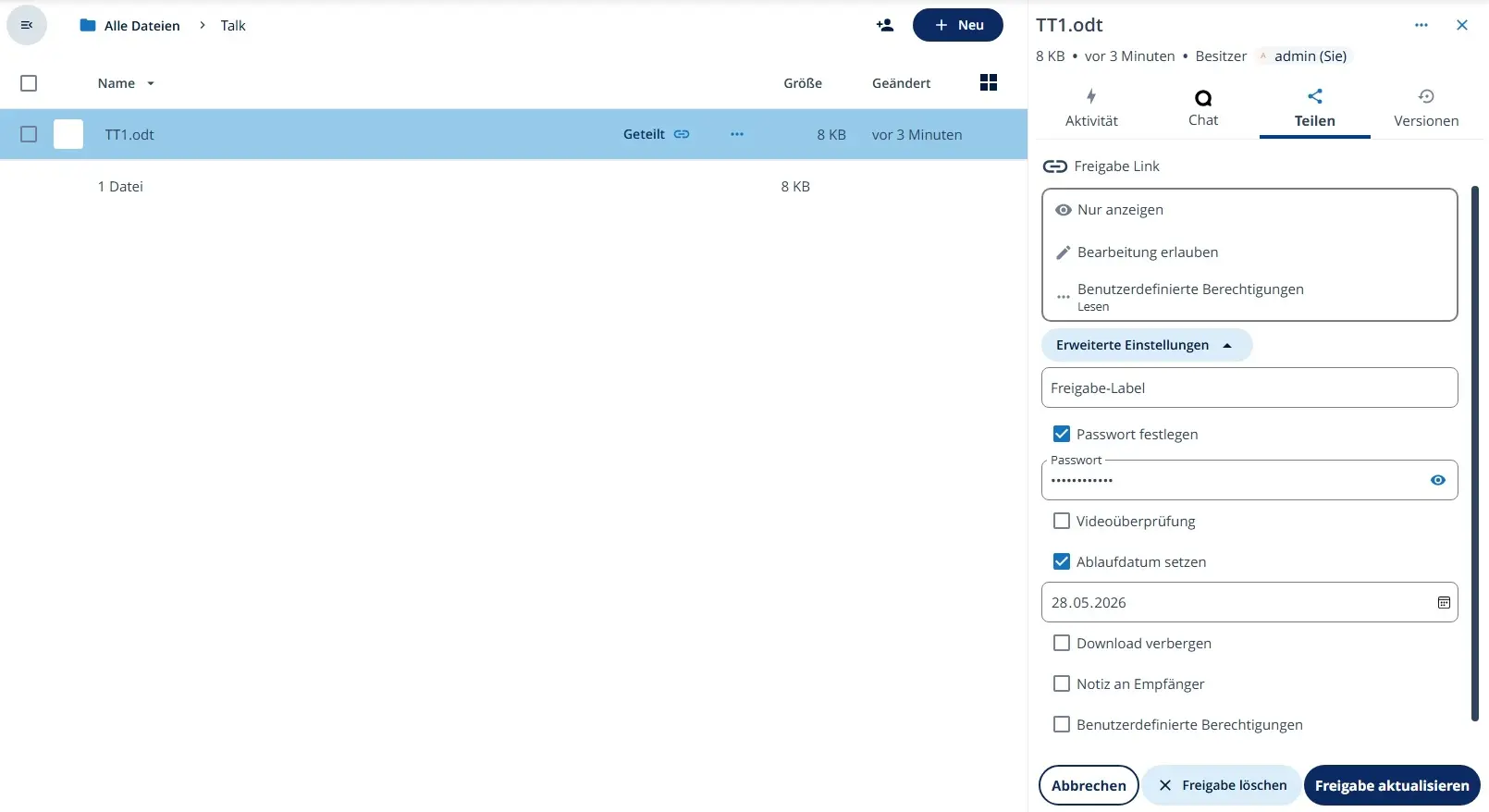Screen dimensions: 1489x812
Task: Uncheck Passwort festlegen
Action: (1062, 434)
